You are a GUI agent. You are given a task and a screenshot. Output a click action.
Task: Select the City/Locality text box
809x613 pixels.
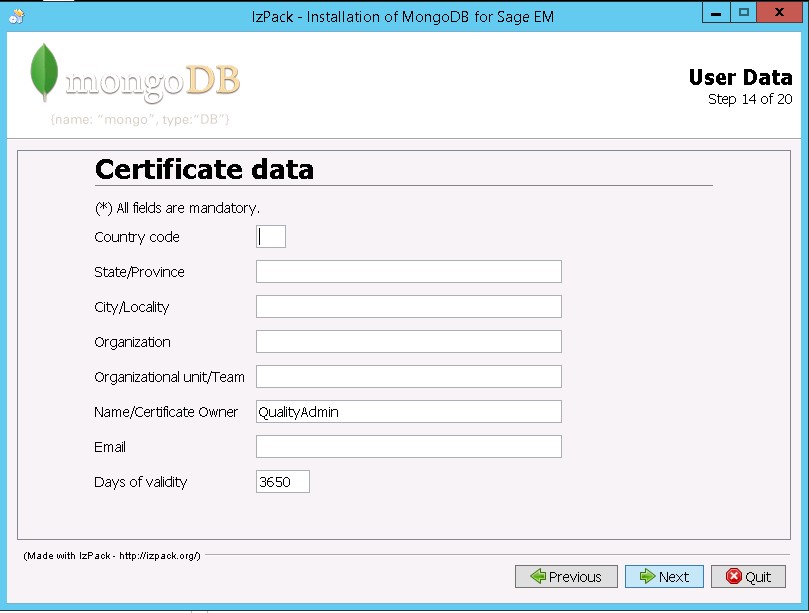(409, 306)
